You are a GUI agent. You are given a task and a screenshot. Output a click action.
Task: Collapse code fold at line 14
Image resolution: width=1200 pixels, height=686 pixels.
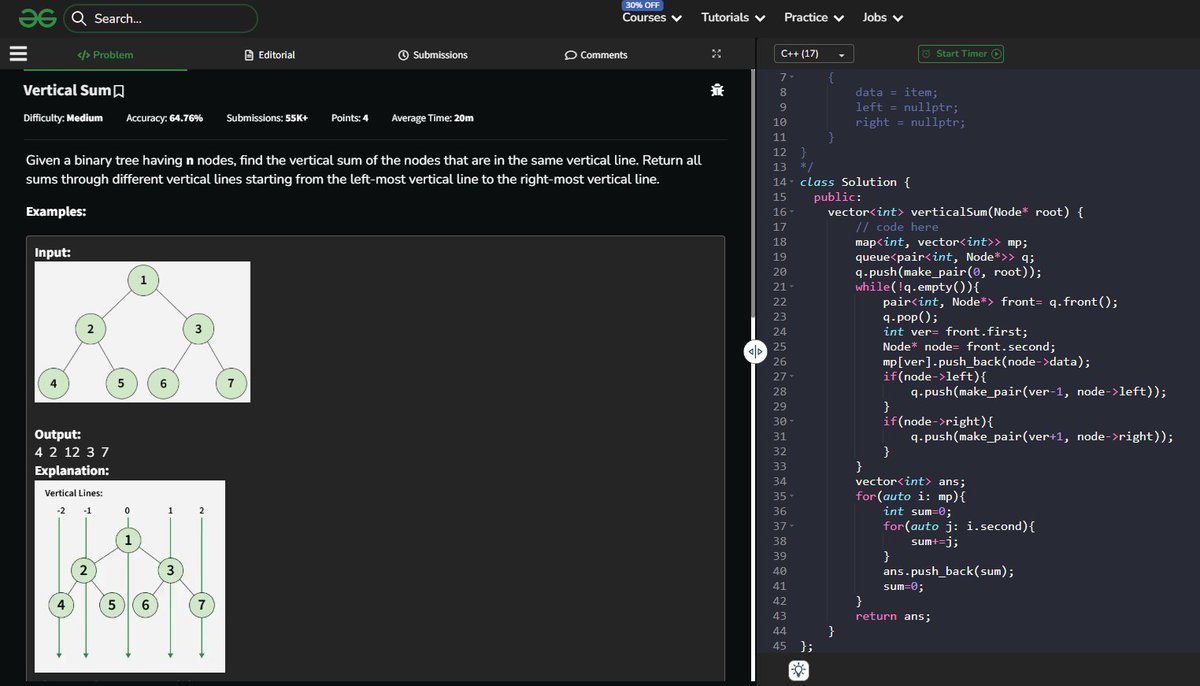coord(791,182)
